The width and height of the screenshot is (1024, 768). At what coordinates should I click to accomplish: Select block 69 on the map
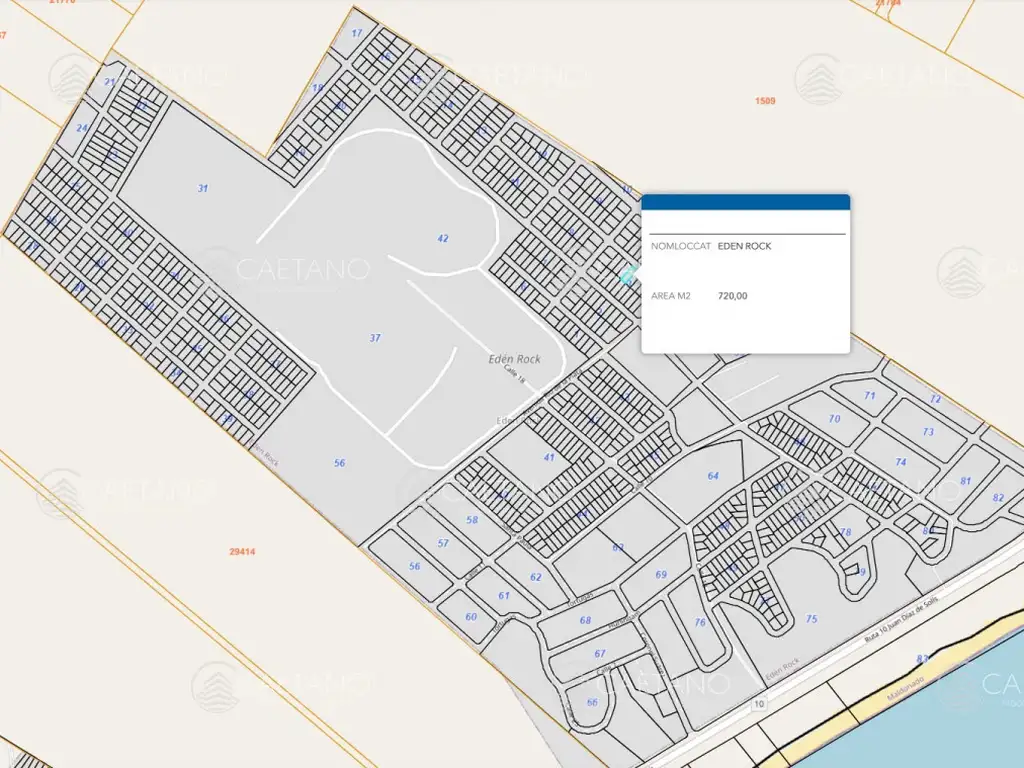[x=660, y=575]
